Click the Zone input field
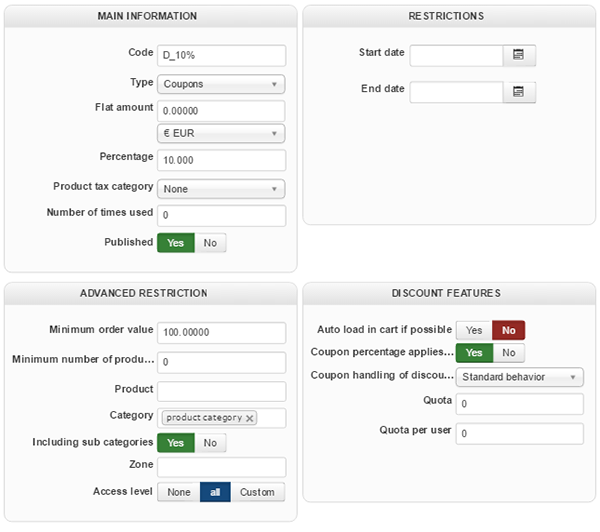The width and height of the screenshot is (600, 532). pyautogui.click(x=221, y=467)
